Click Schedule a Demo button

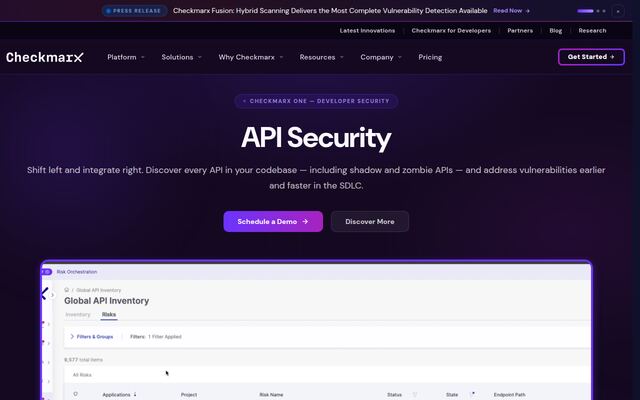[x=273, y=221]
